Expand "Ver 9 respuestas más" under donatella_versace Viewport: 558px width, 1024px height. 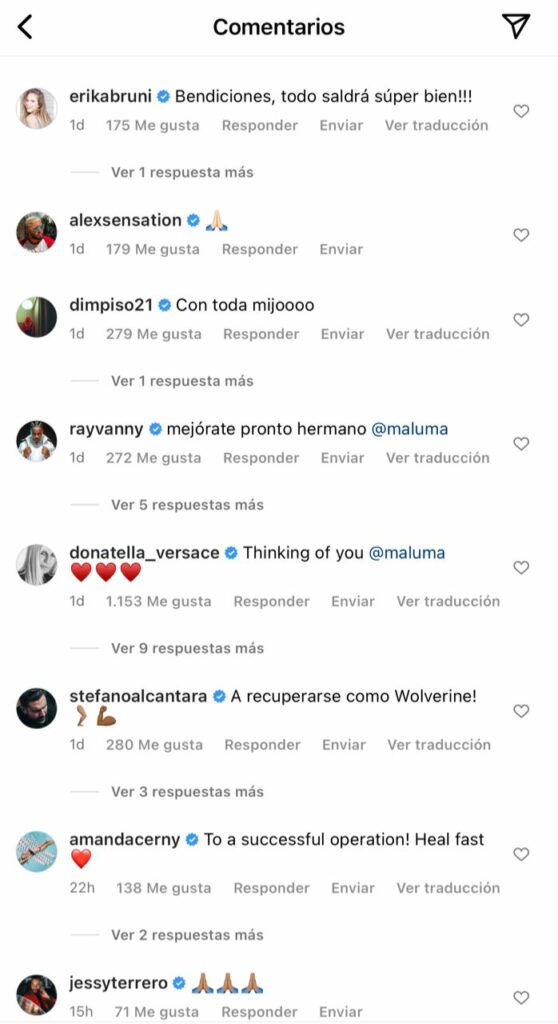(x=187, y=648)
